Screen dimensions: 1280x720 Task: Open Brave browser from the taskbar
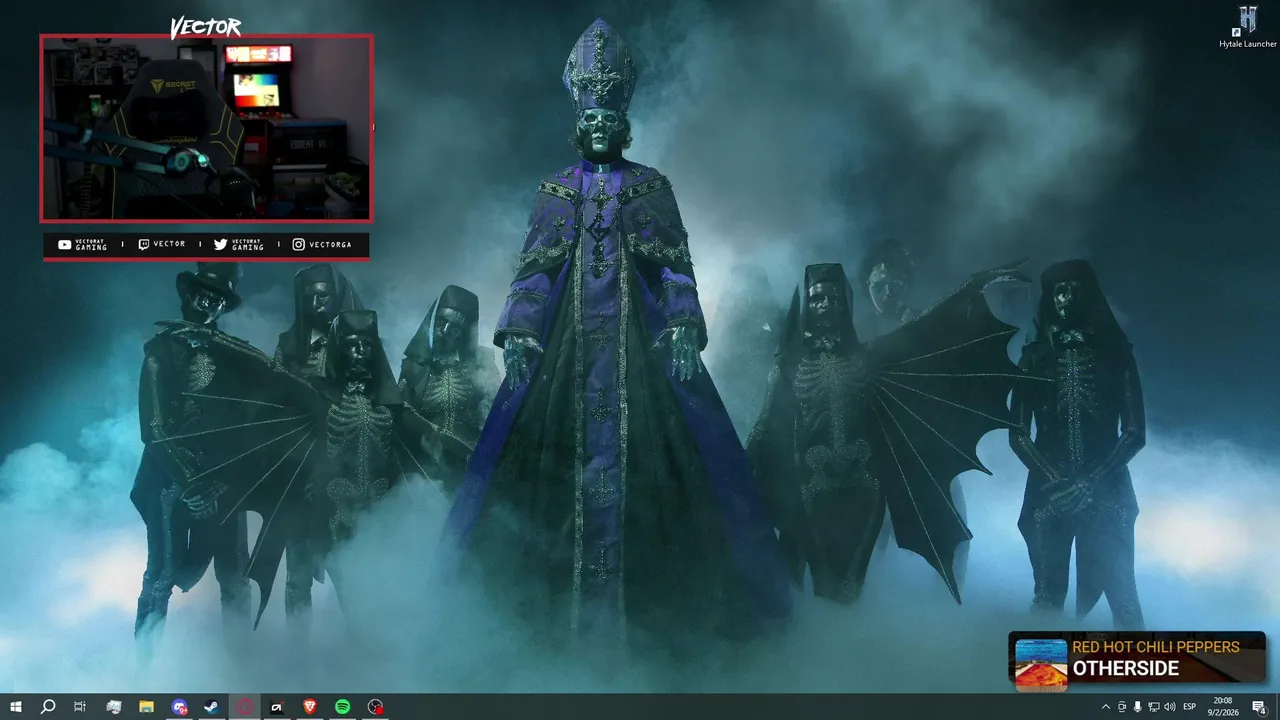[x=310, y=707]
